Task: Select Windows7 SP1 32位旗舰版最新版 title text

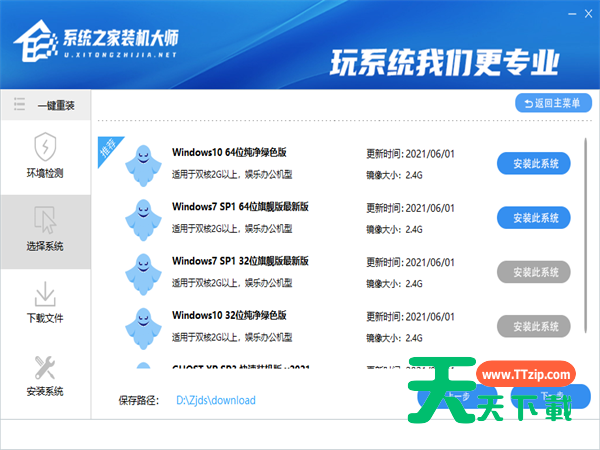Action: (x=240, y=261)
